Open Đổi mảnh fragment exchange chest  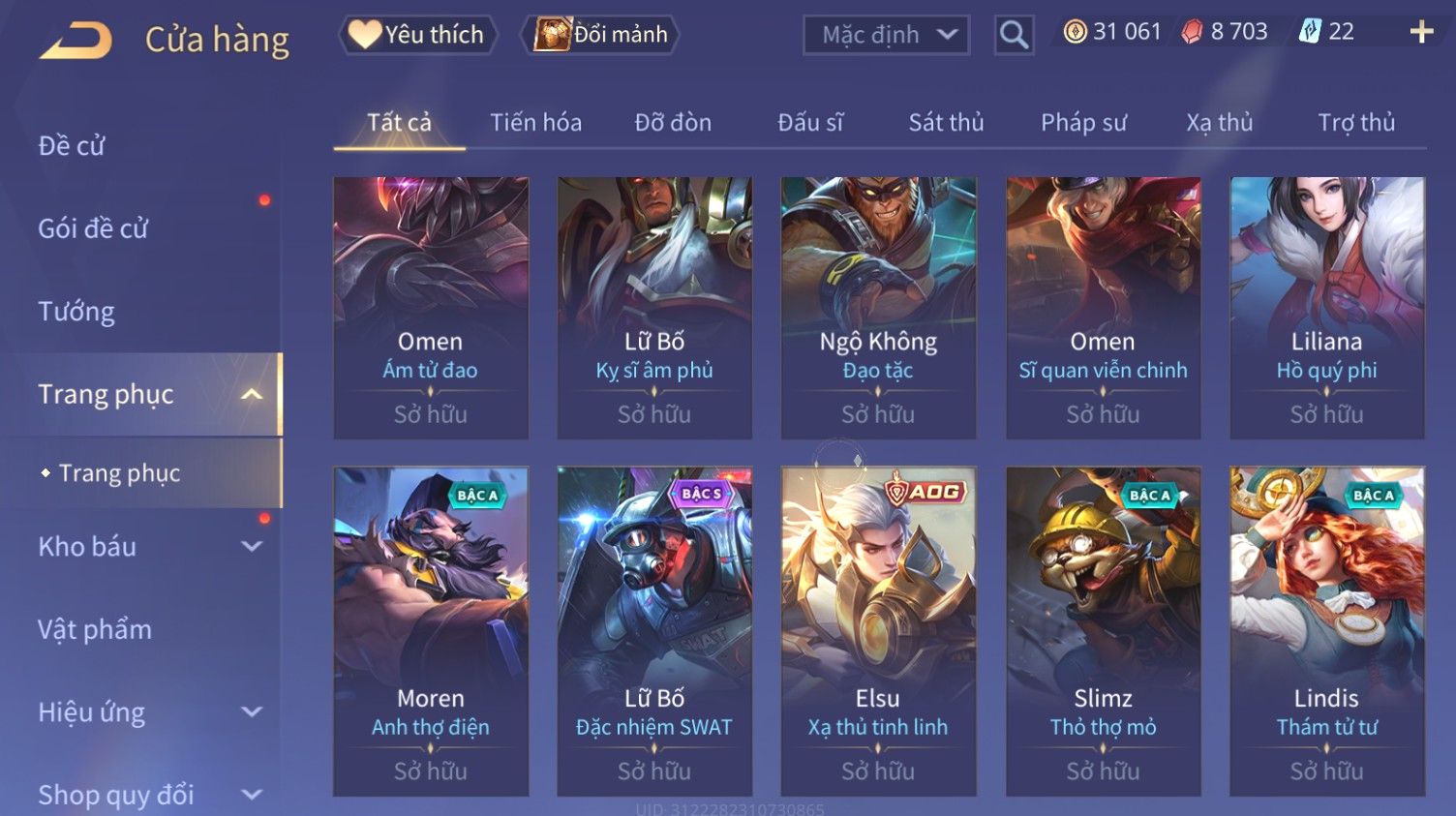pyautogui.click(x=600, y=35)
